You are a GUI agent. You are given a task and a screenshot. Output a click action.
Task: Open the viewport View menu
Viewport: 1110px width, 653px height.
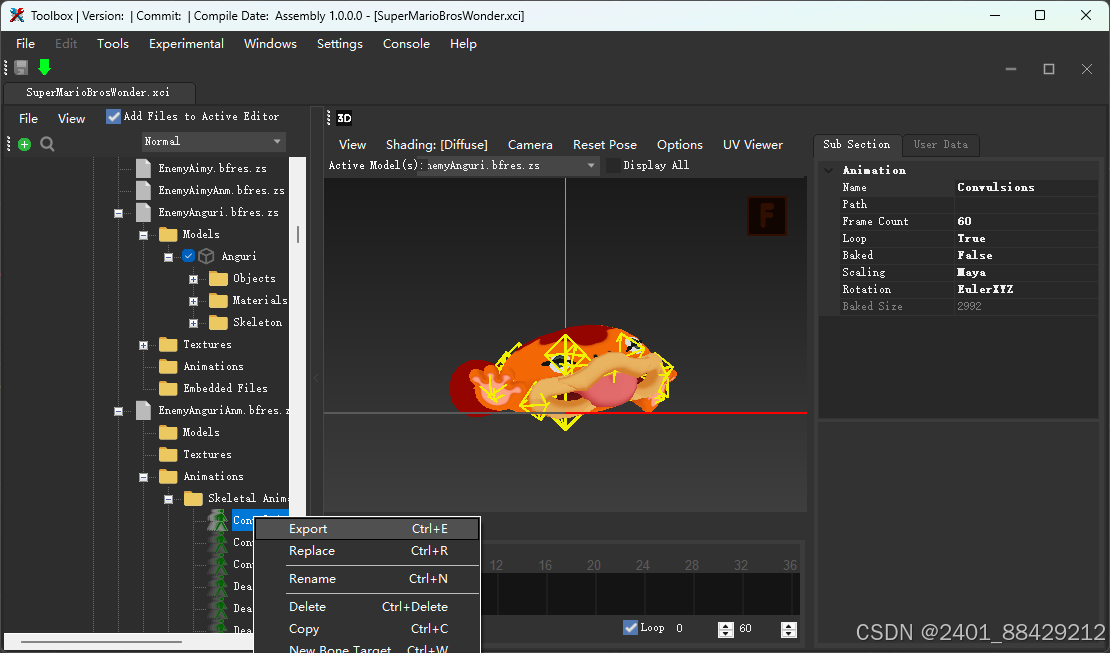[x=353, y=144]
